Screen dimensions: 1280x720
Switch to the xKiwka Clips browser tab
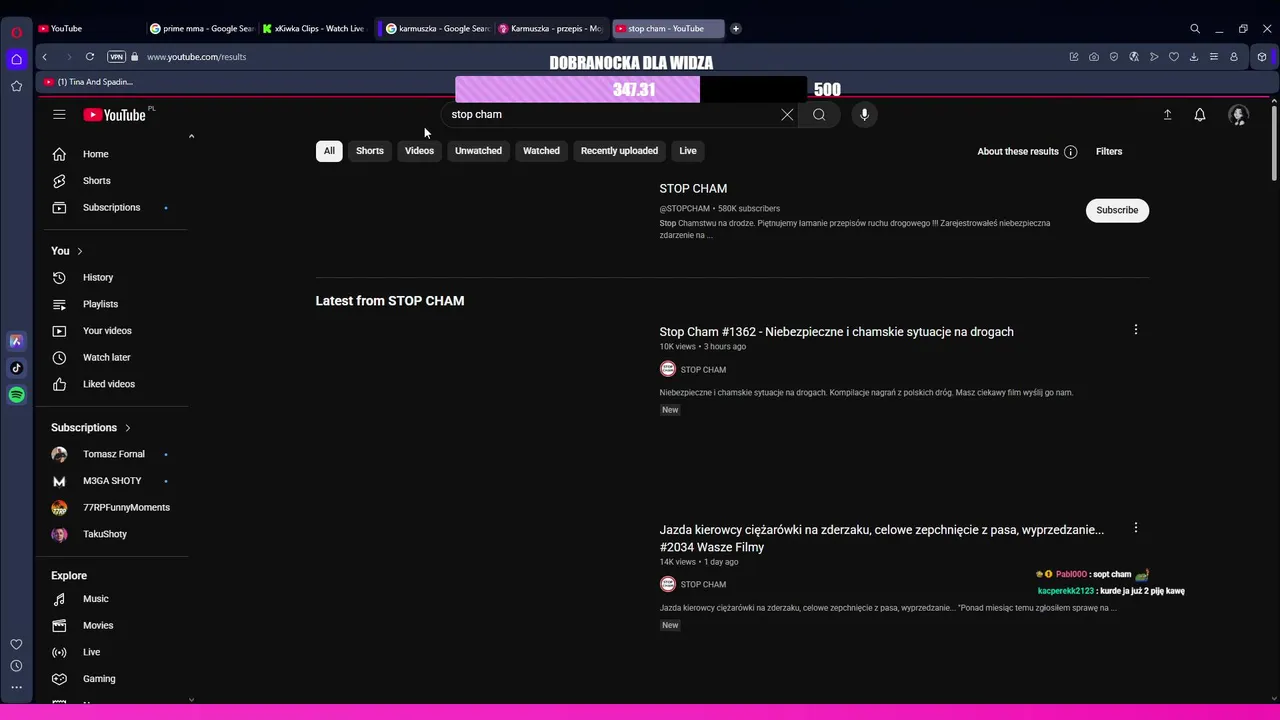[x=313, y=29]
